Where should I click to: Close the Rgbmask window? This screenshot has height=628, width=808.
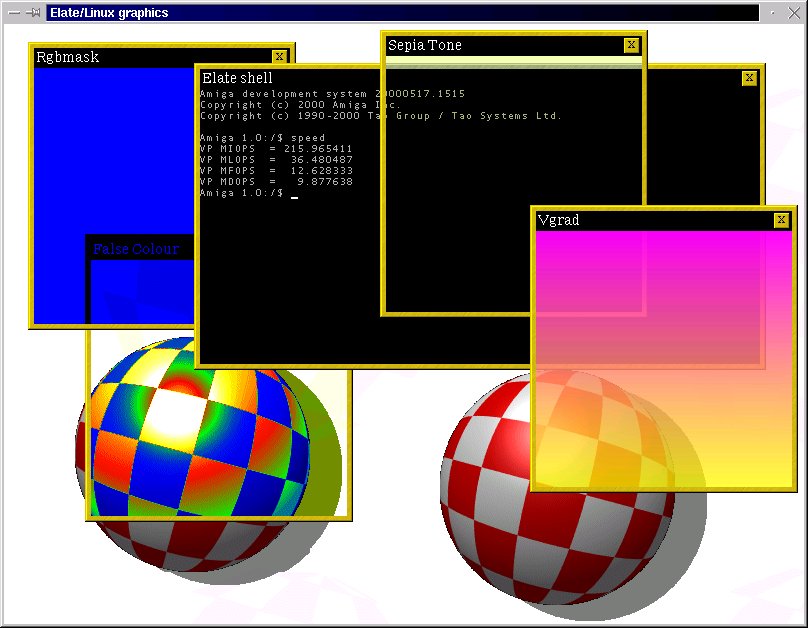point(279,57)
